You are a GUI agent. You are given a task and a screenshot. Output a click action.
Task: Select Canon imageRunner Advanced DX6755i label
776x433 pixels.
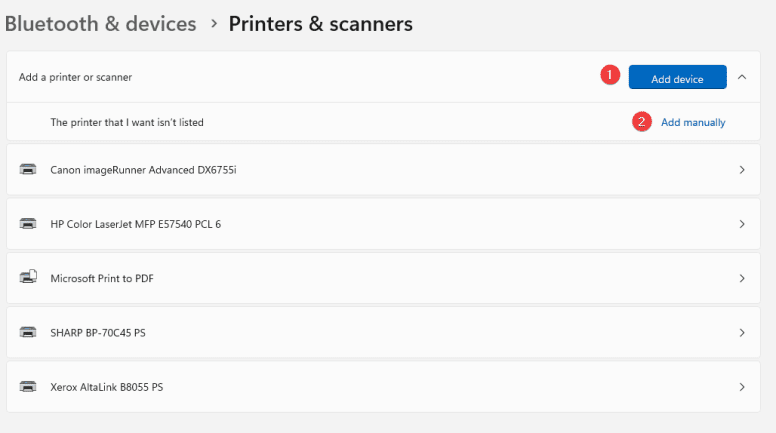(143, 170)
